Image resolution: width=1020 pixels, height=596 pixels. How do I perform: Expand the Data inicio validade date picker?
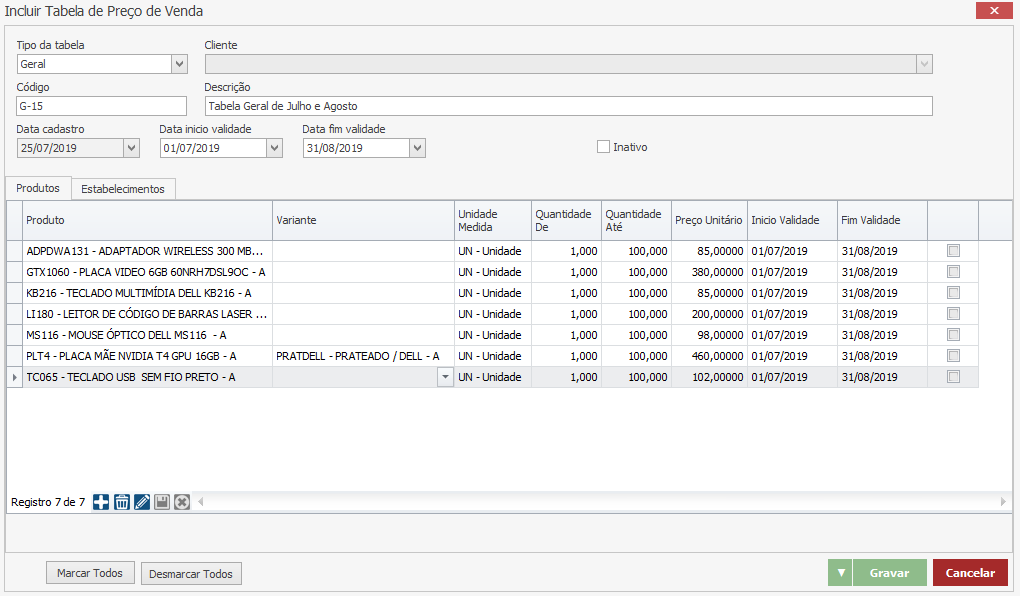(x=275, y=148)
